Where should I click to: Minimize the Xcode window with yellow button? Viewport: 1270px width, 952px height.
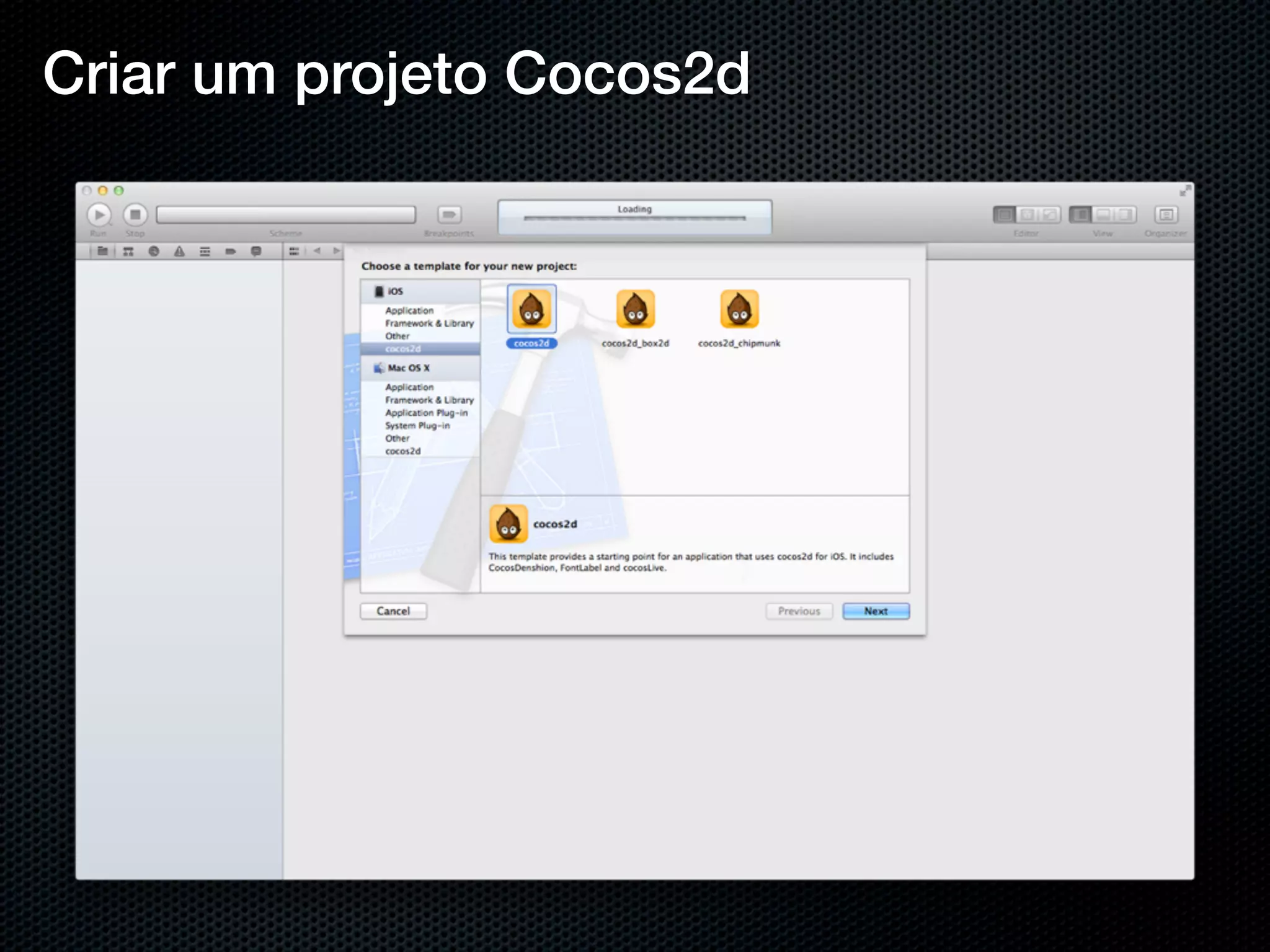tap(103, 190)
